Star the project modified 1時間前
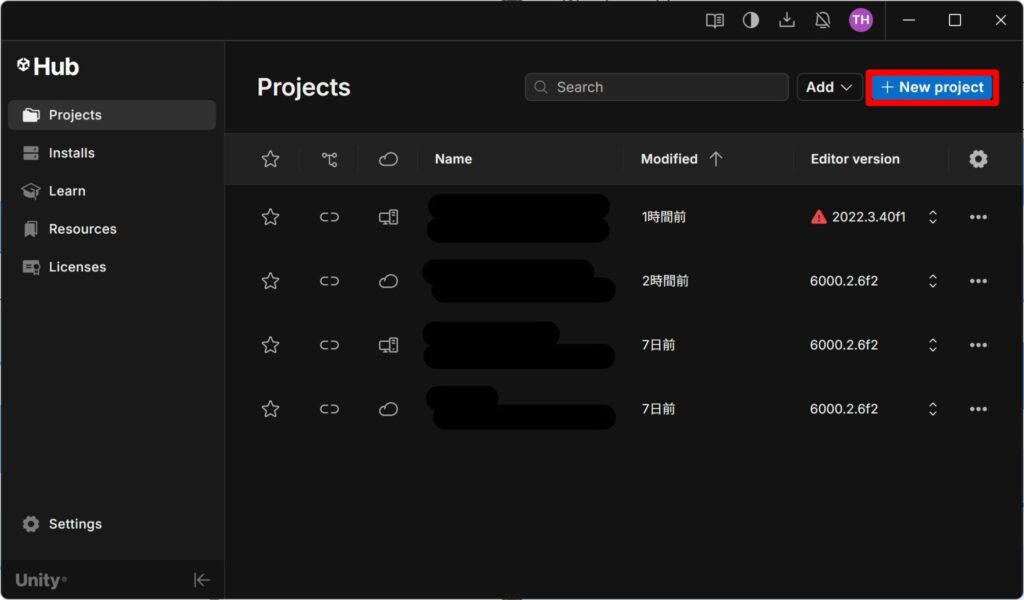The image size is (1024, 600). (270, 217)
